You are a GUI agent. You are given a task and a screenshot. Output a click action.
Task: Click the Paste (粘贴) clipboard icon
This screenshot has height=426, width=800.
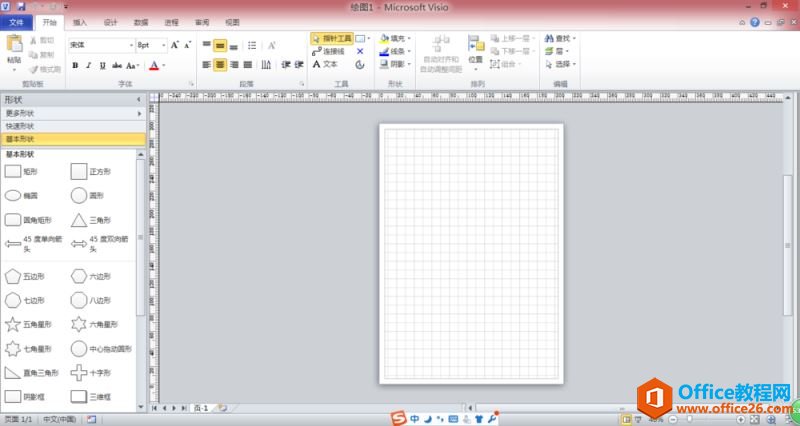[14, 44]
